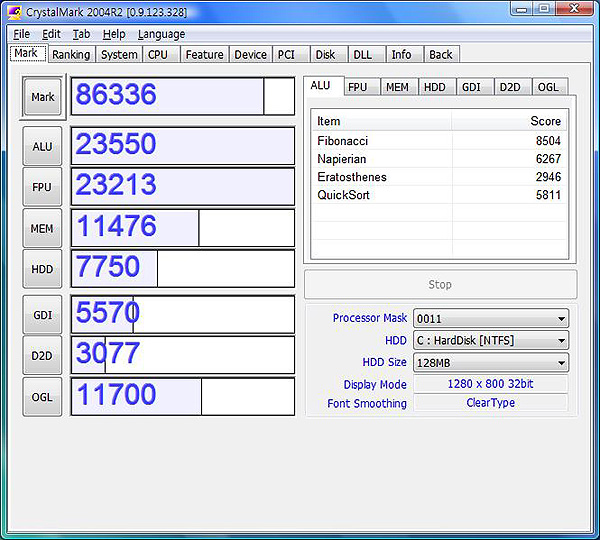
Task: Select the HDD results sub-tab
Action: [437, 87]
